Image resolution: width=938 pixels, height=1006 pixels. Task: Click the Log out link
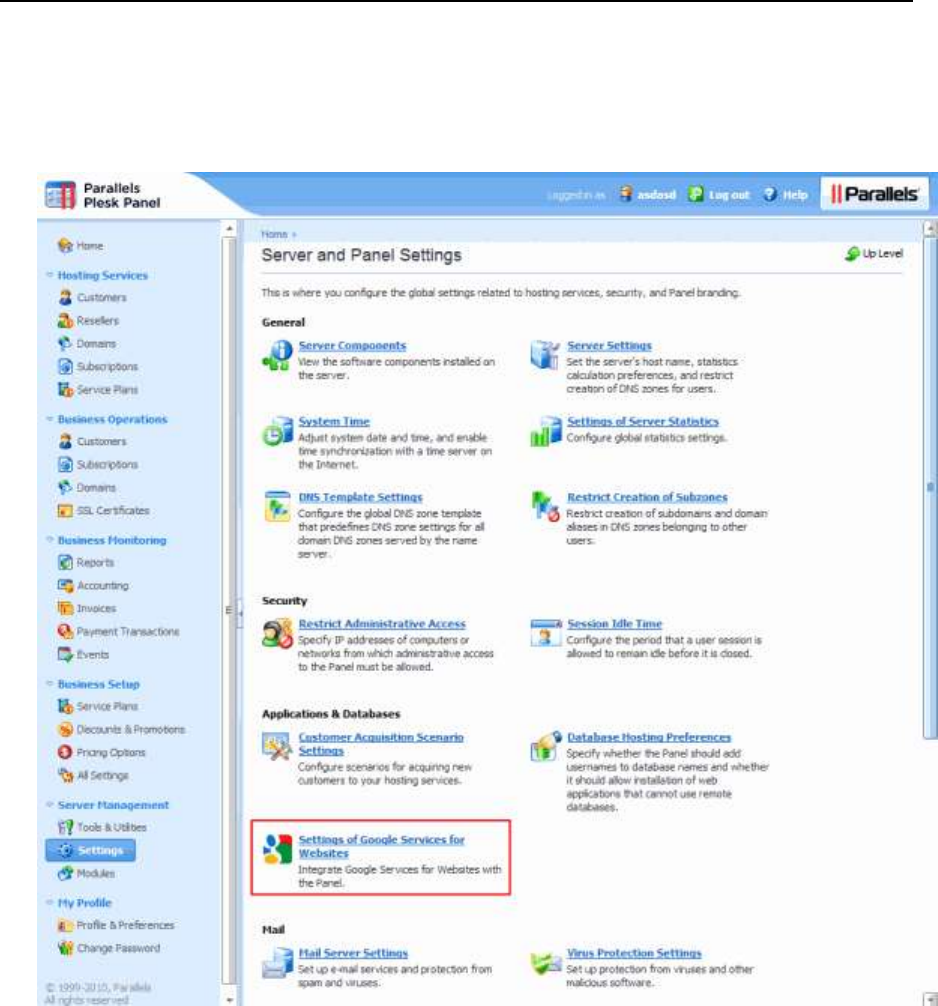point(729,194)
